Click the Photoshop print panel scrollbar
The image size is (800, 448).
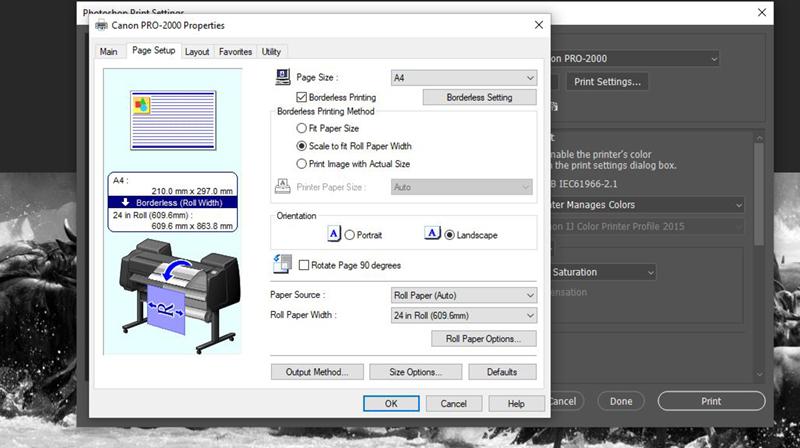pos(759,194)
